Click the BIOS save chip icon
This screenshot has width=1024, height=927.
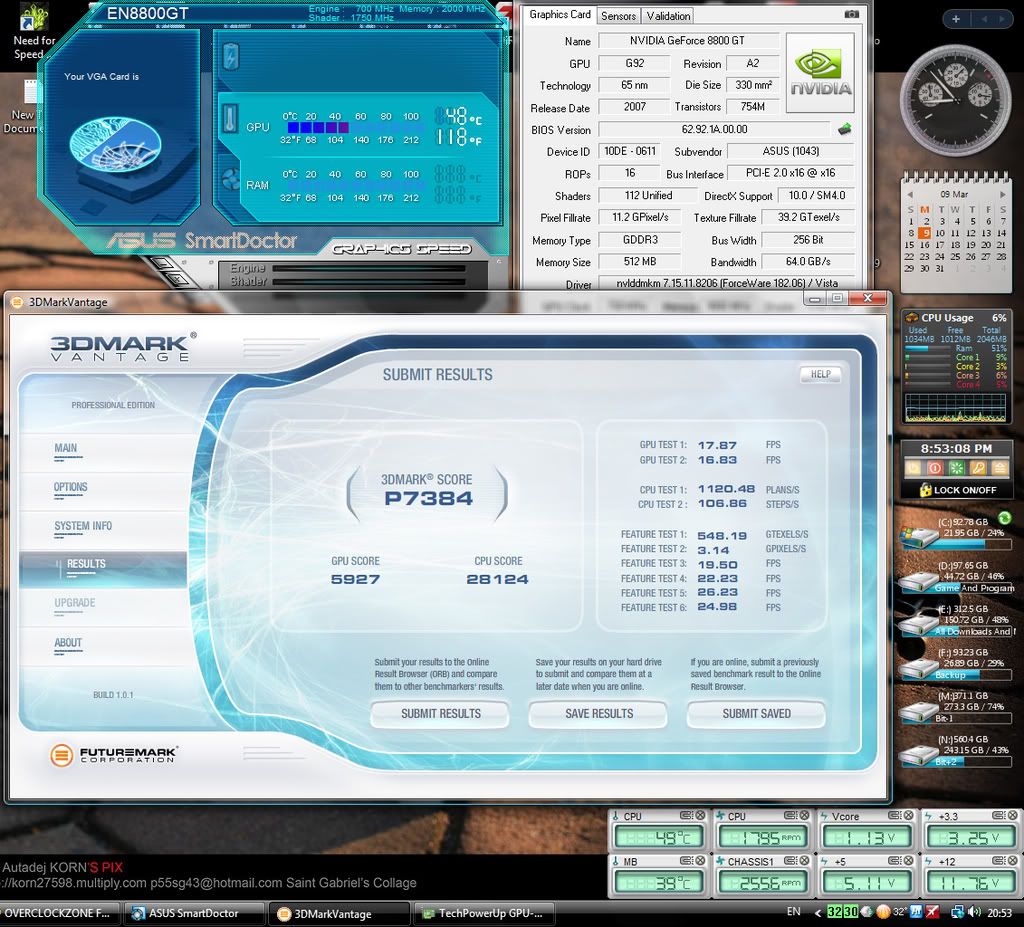point(845,129)
